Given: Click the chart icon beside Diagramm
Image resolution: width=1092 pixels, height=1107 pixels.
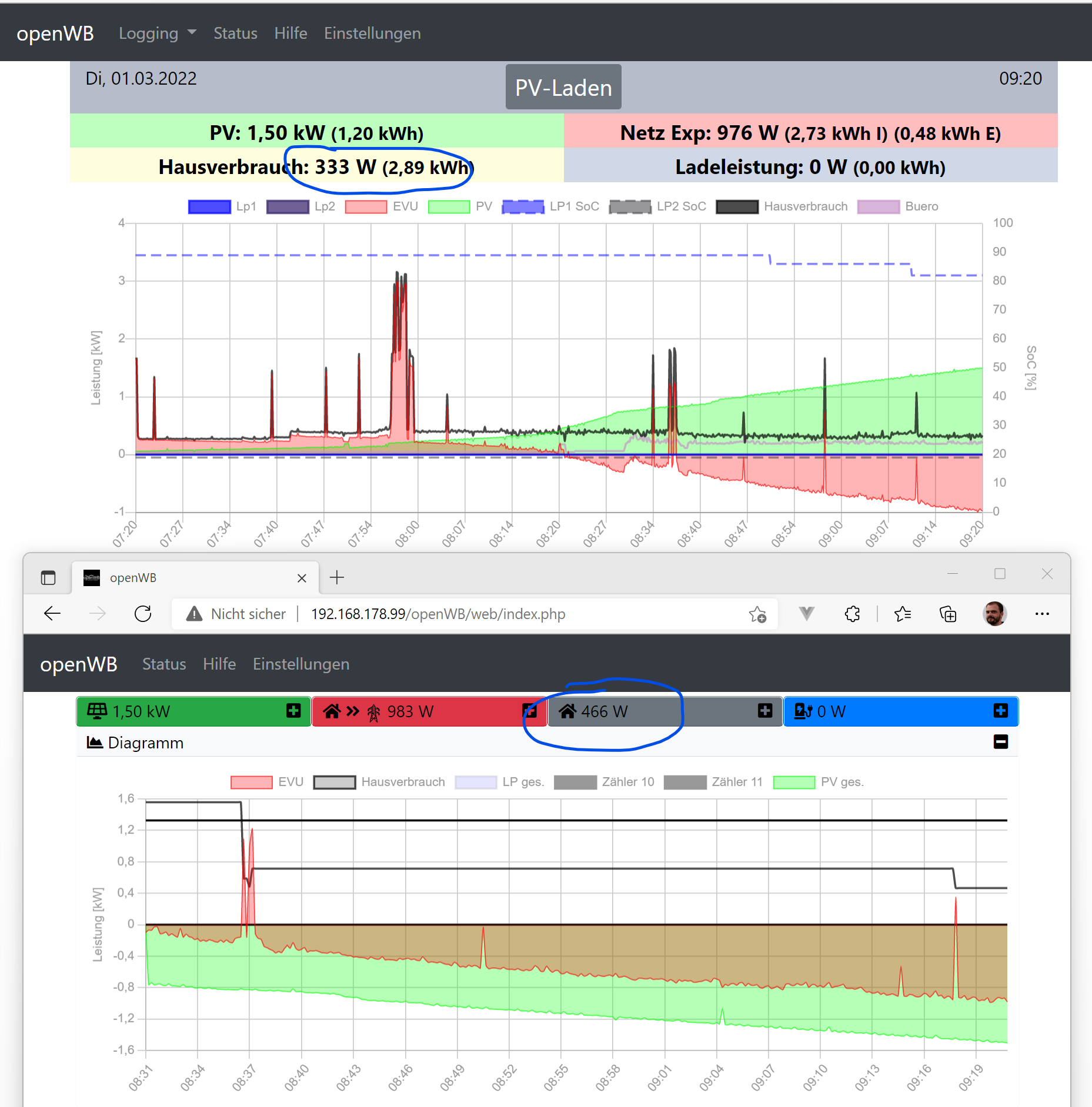Looking at the screenshot, I should click(95, 743).
